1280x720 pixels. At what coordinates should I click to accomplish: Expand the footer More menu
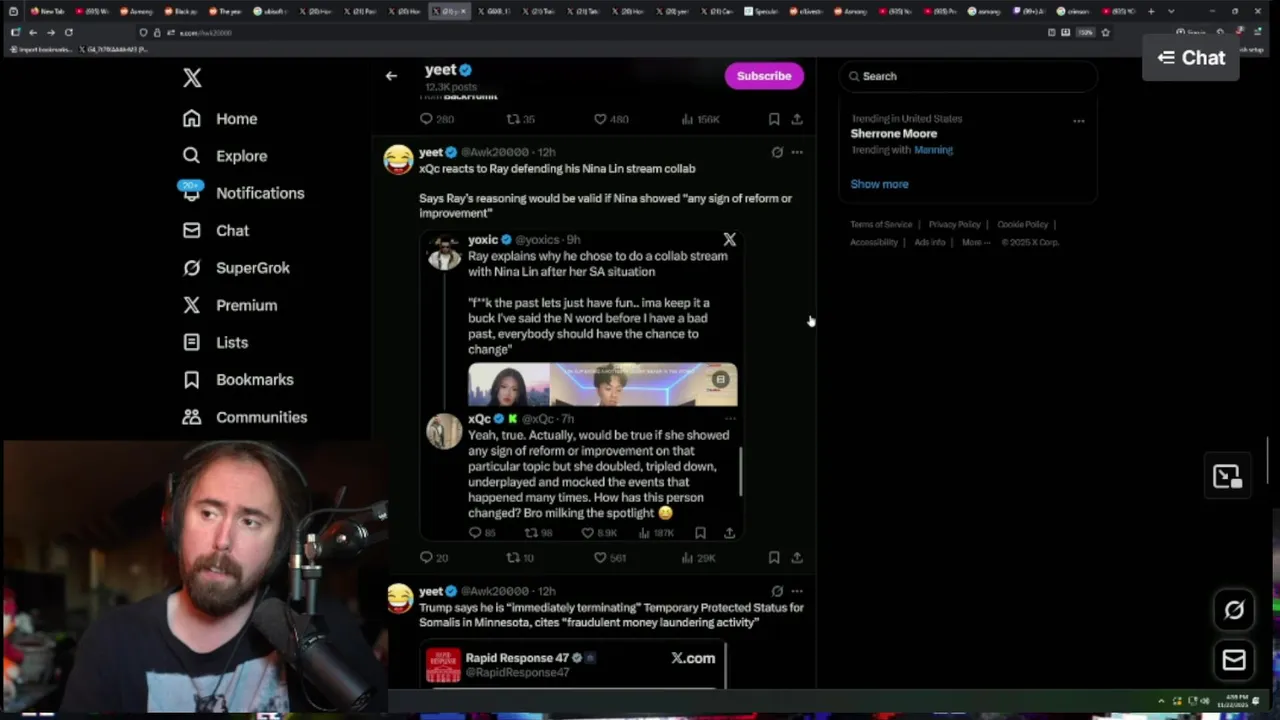976,242
